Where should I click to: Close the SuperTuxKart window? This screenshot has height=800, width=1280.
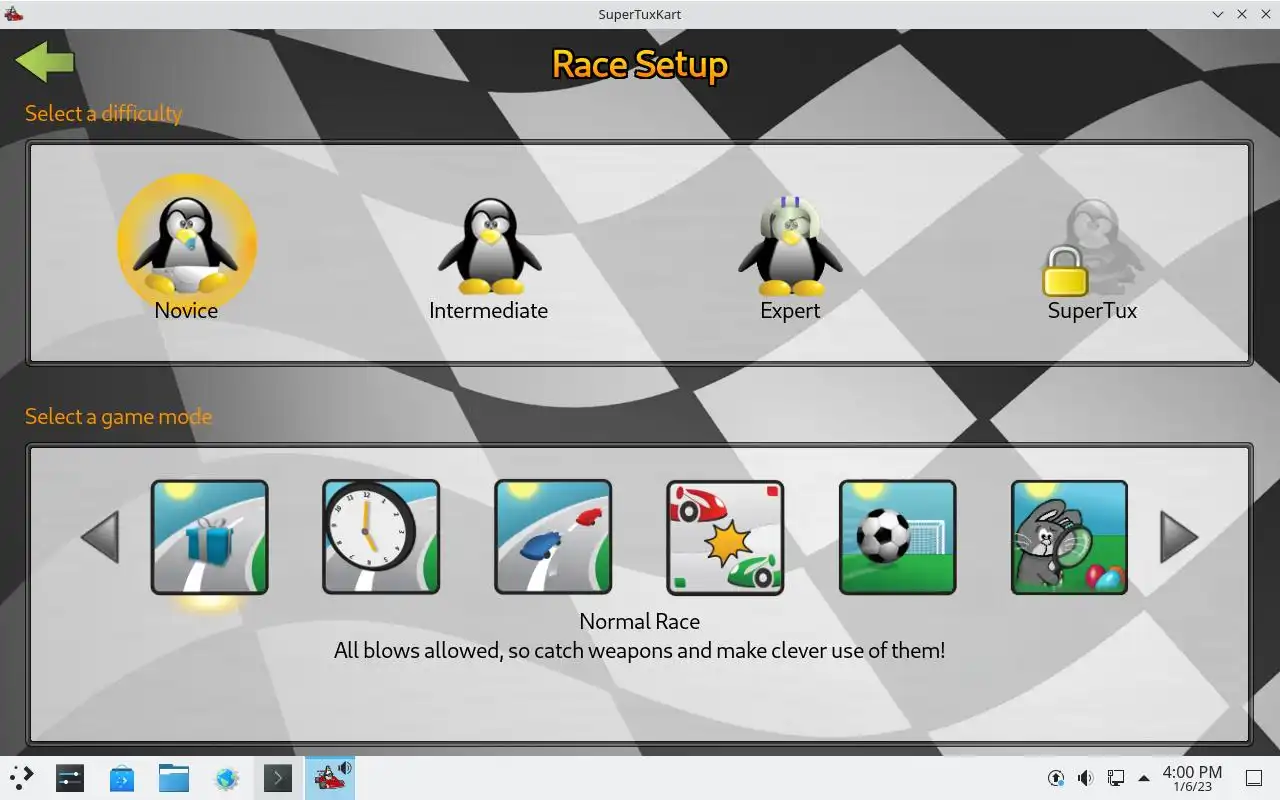point(1266,14)
